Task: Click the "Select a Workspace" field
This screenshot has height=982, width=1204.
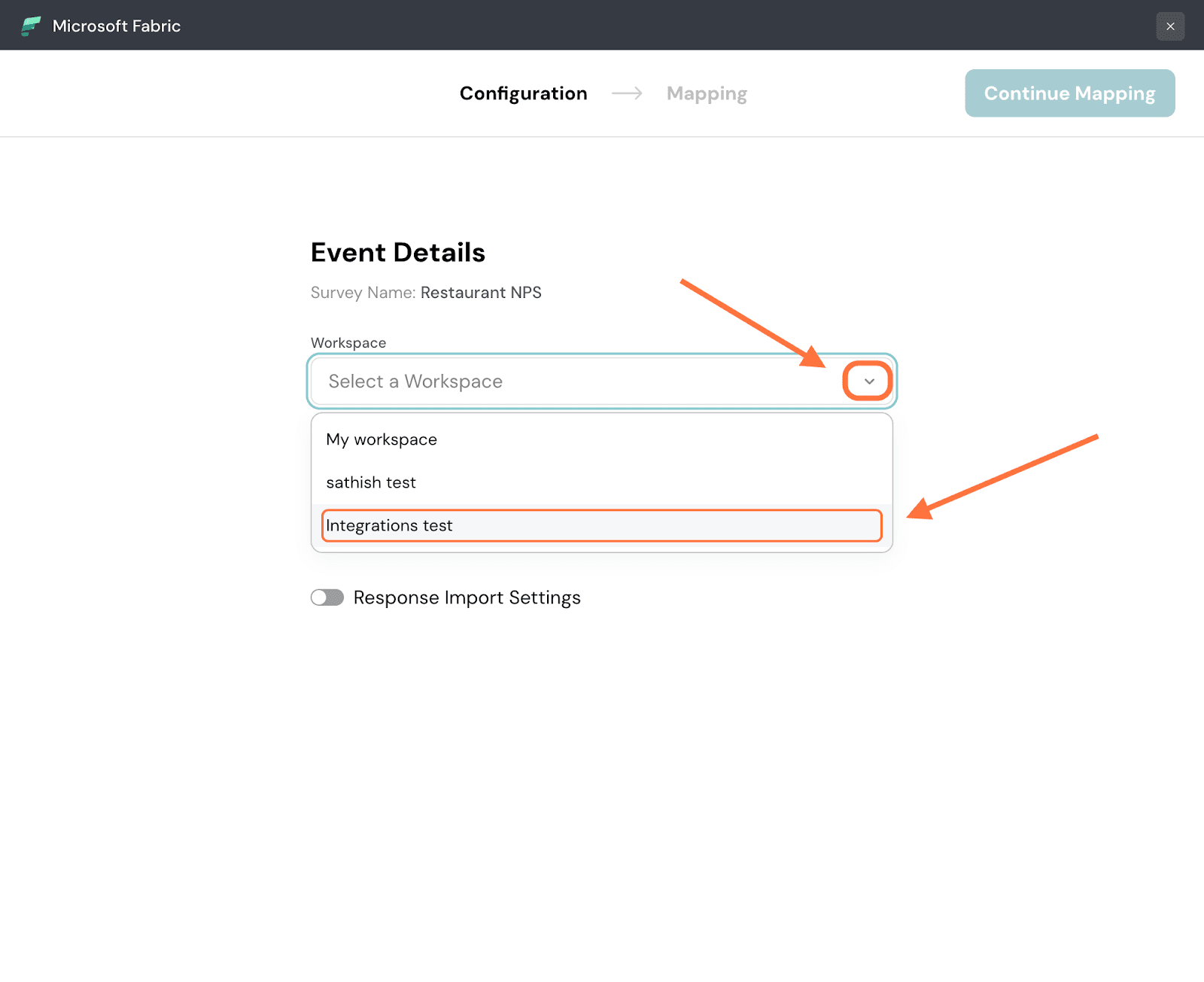Action: [x=572, y=382]
